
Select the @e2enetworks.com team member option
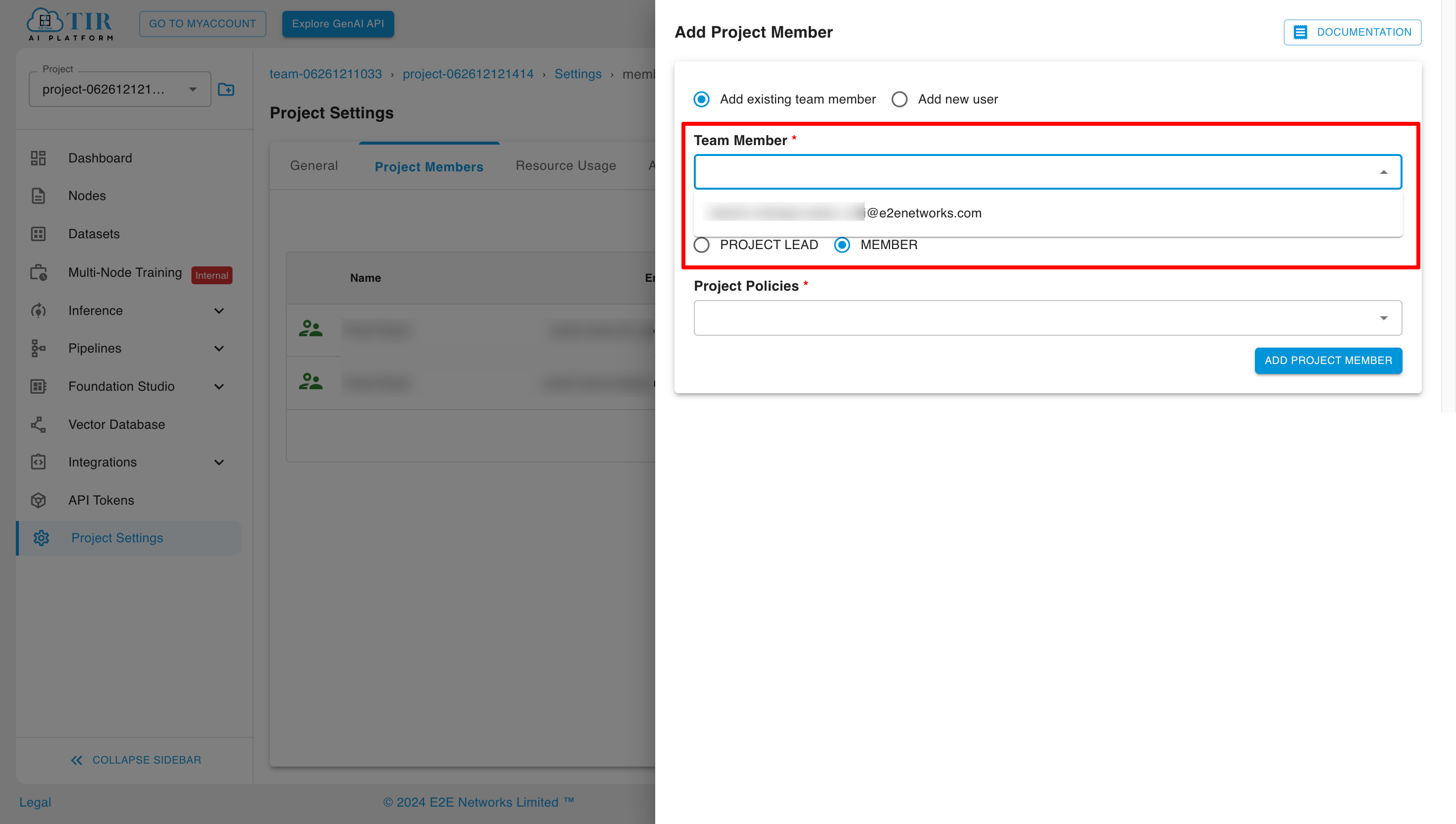[1047, 213]
